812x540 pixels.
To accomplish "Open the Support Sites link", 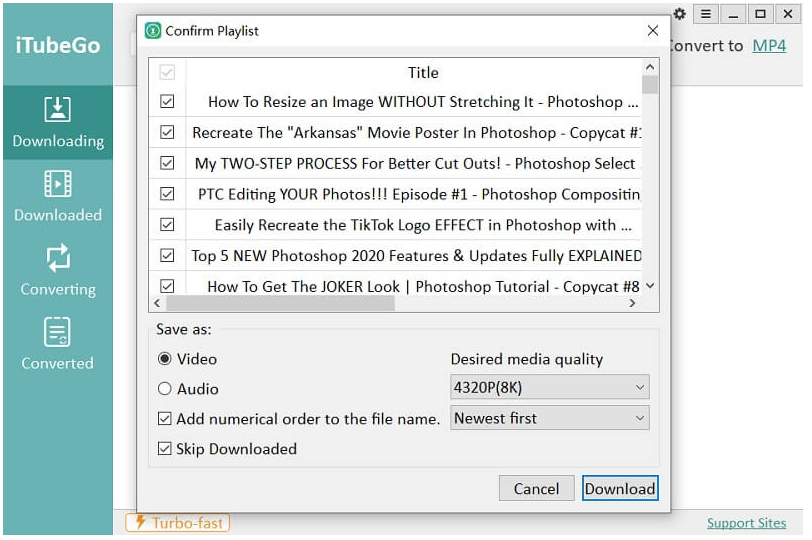I will (746, 523).
